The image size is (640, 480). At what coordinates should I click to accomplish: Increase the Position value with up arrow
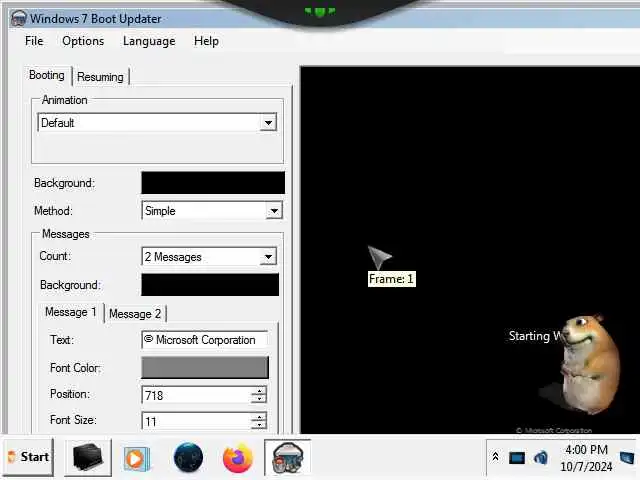[x=259, y=391]
